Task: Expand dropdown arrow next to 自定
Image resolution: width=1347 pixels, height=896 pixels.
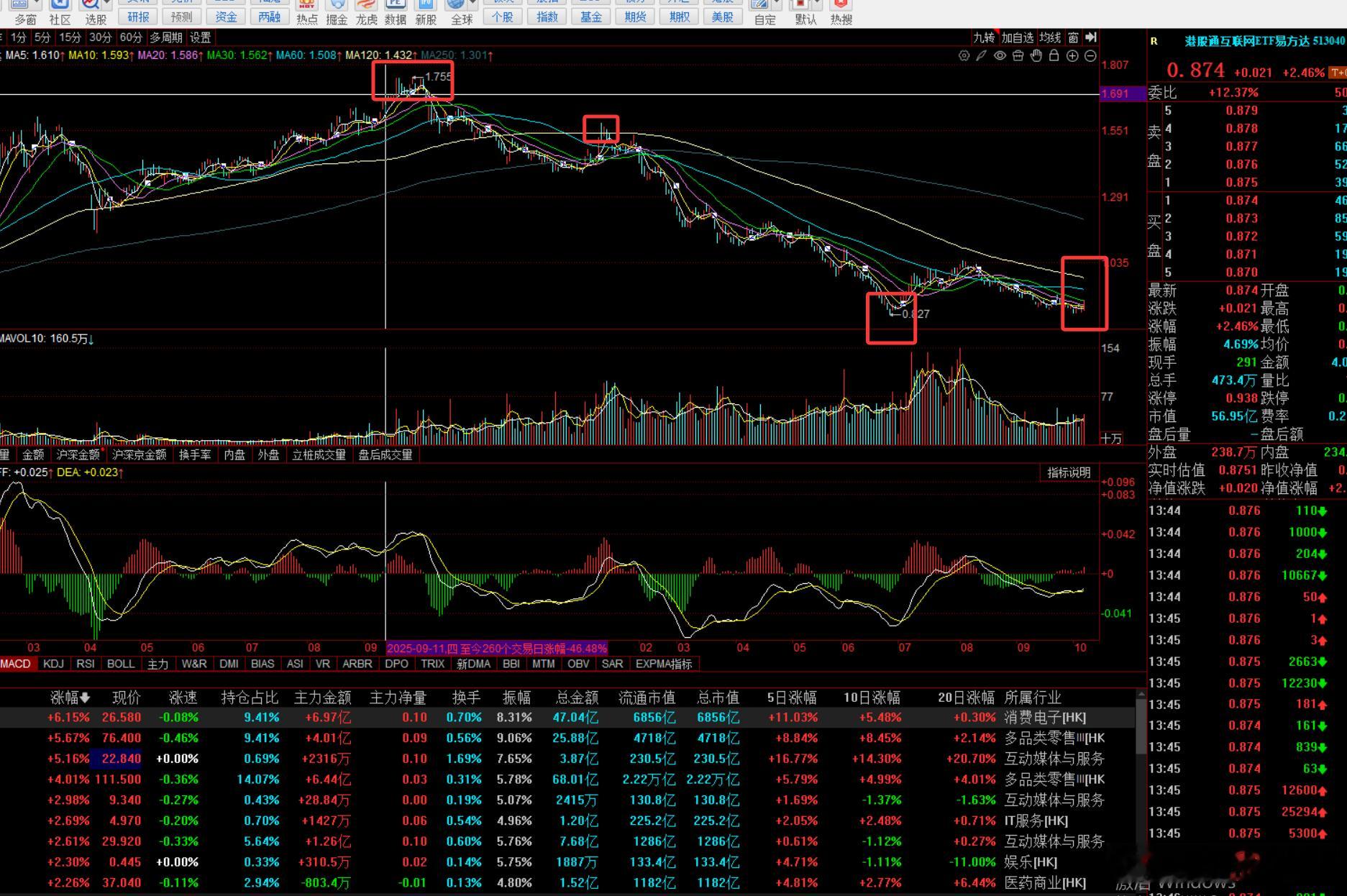Action: [x=777, y=4]
